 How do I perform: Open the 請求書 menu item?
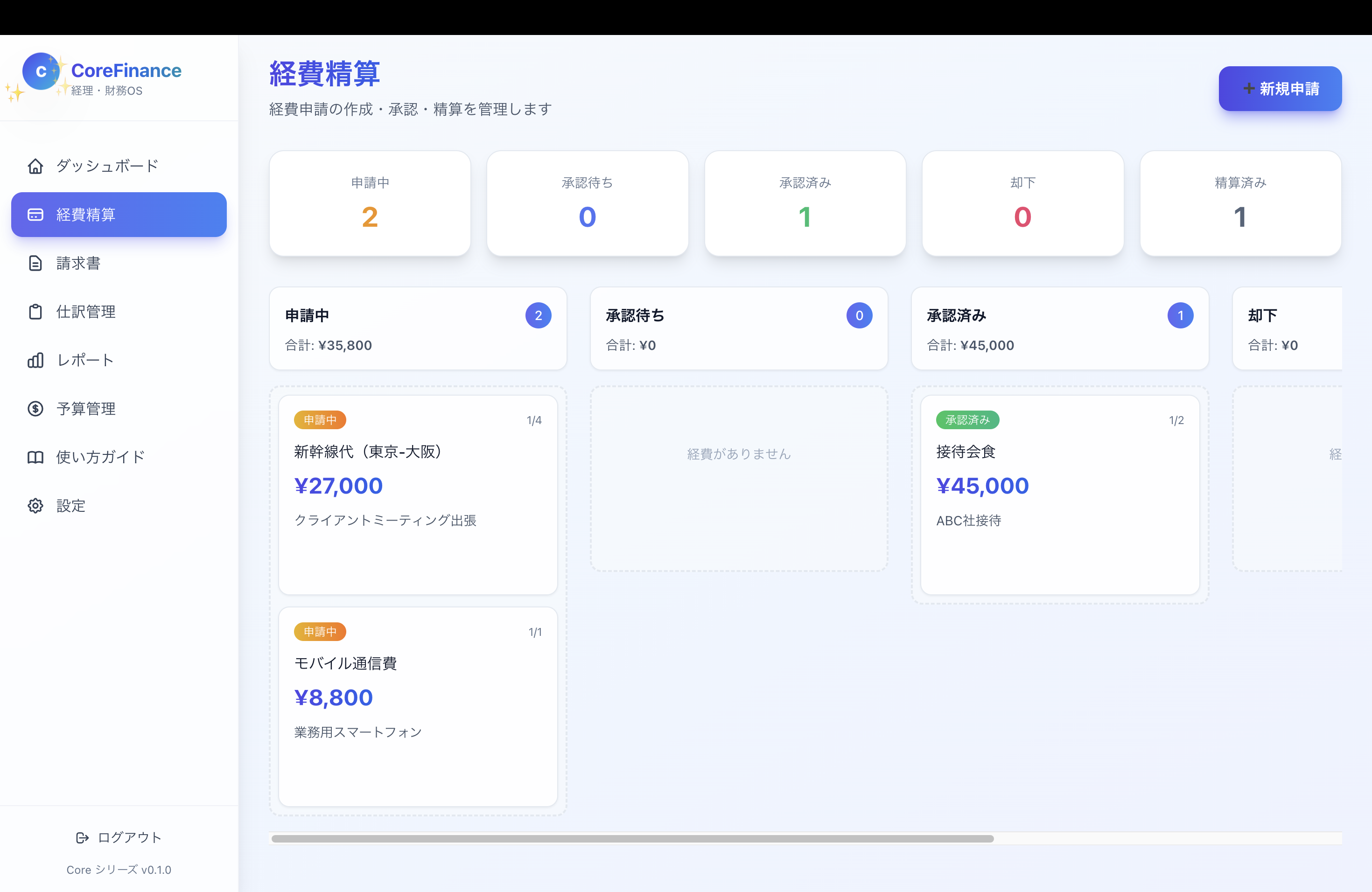click(78, 263)
